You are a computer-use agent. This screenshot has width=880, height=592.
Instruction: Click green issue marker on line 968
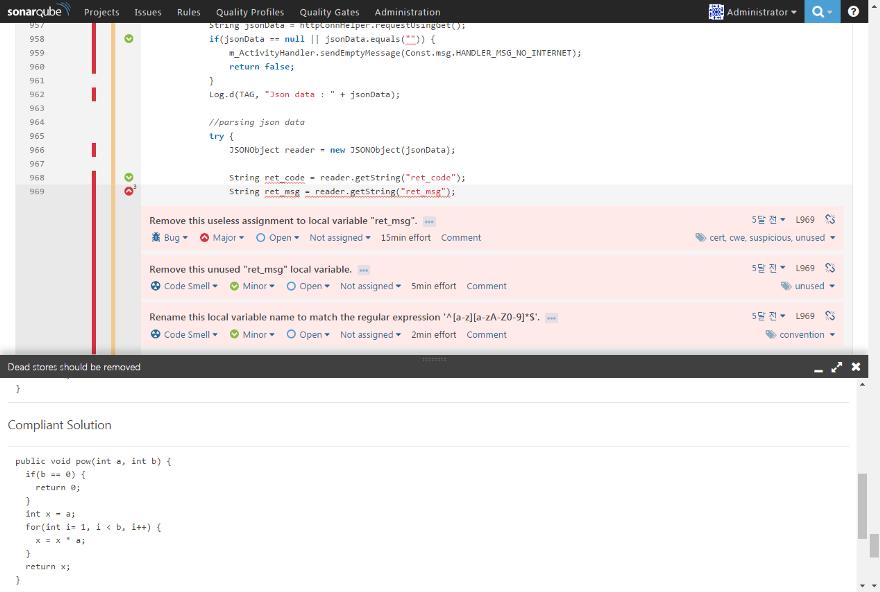(129, 177)
